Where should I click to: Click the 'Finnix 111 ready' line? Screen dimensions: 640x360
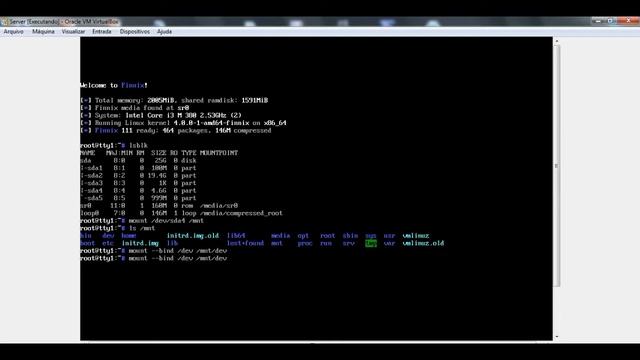point(176,131)
